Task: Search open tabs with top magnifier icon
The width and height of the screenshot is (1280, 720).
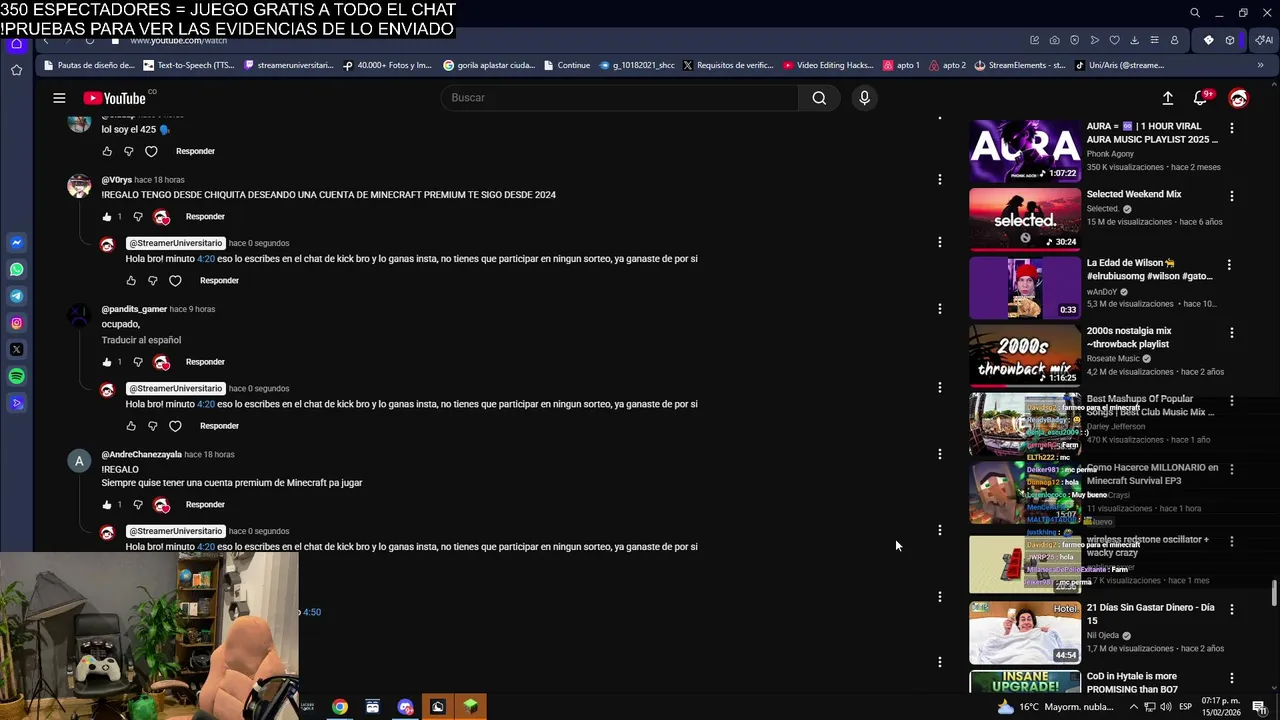Action: [1194, 13]
